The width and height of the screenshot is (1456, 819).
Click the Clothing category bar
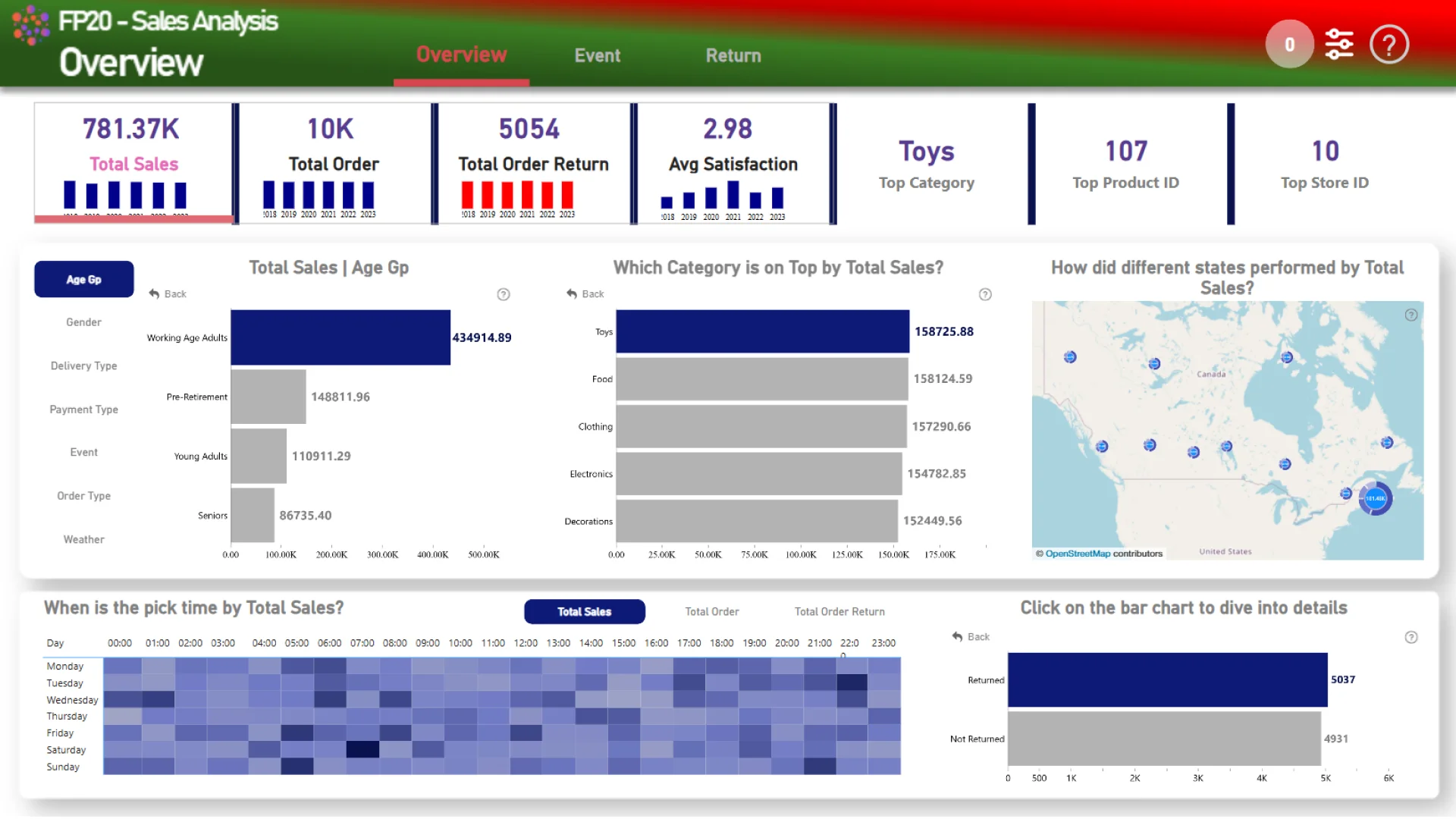(x=761, y=426)
